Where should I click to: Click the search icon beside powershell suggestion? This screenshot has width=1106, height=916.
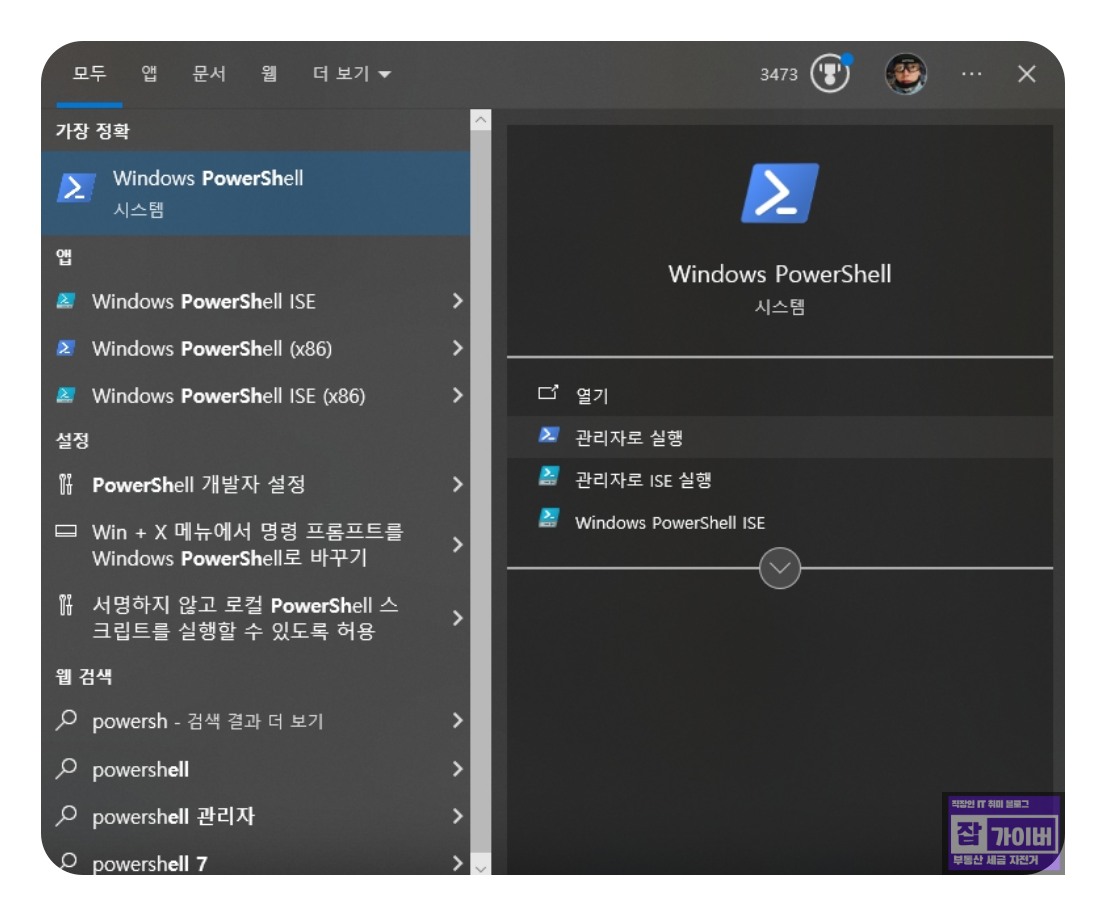pos(66,768)
